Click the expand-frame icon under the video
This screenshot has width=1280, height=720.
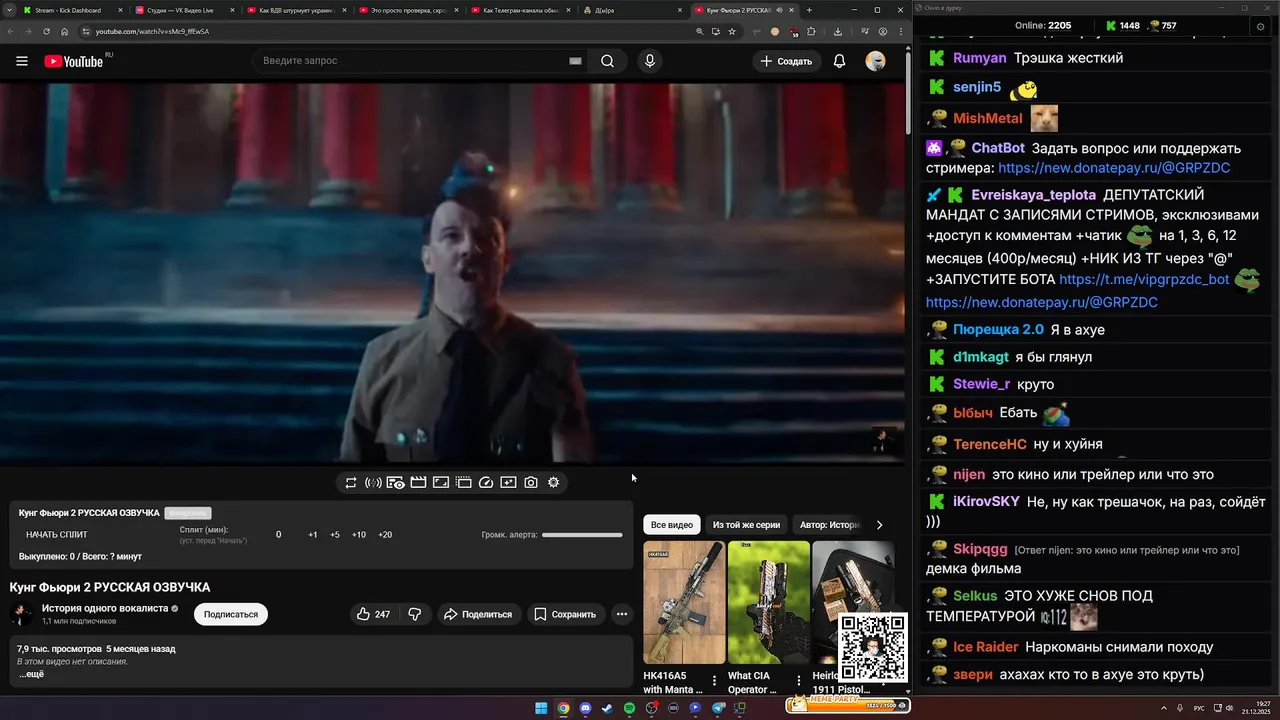[441, 482]
